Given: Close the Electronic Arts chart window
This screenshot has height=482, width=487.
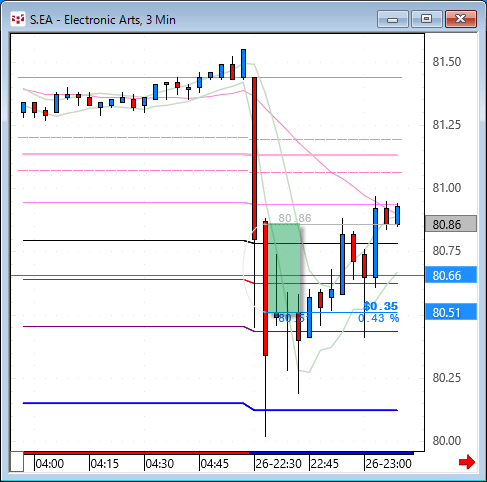Looking at the screenshot, I should click(461, 19).
